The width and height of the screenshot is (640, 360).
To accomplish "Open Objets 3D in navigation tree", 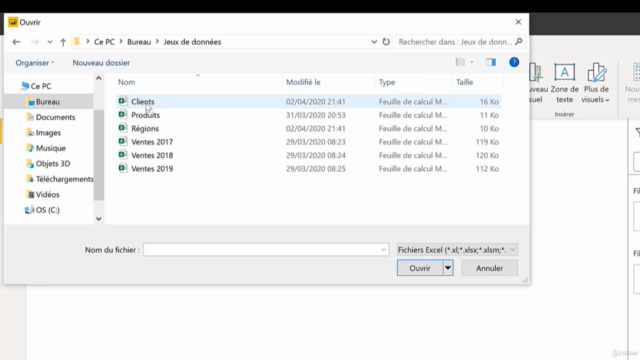I will coord(53,163).
